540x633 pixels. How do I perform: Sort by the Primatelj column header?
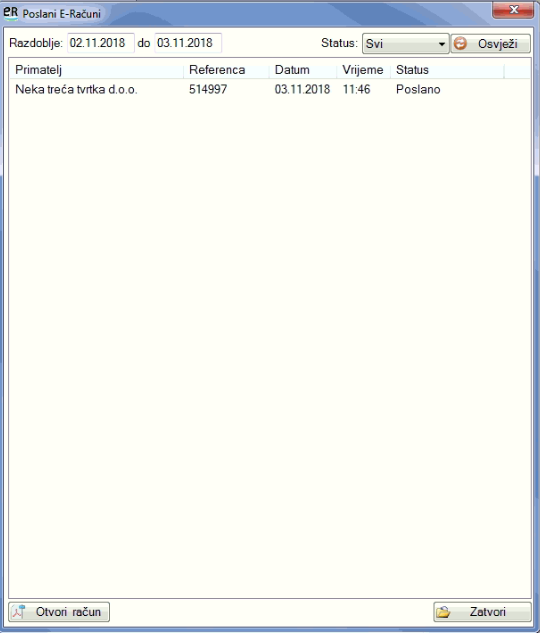tap(96, 70)
